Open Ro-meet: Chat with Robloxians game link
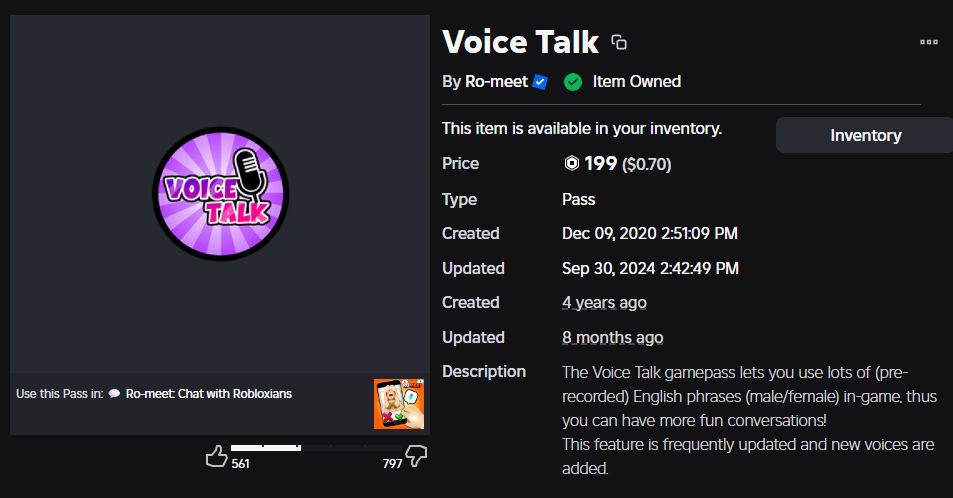 tap(209, 394)
